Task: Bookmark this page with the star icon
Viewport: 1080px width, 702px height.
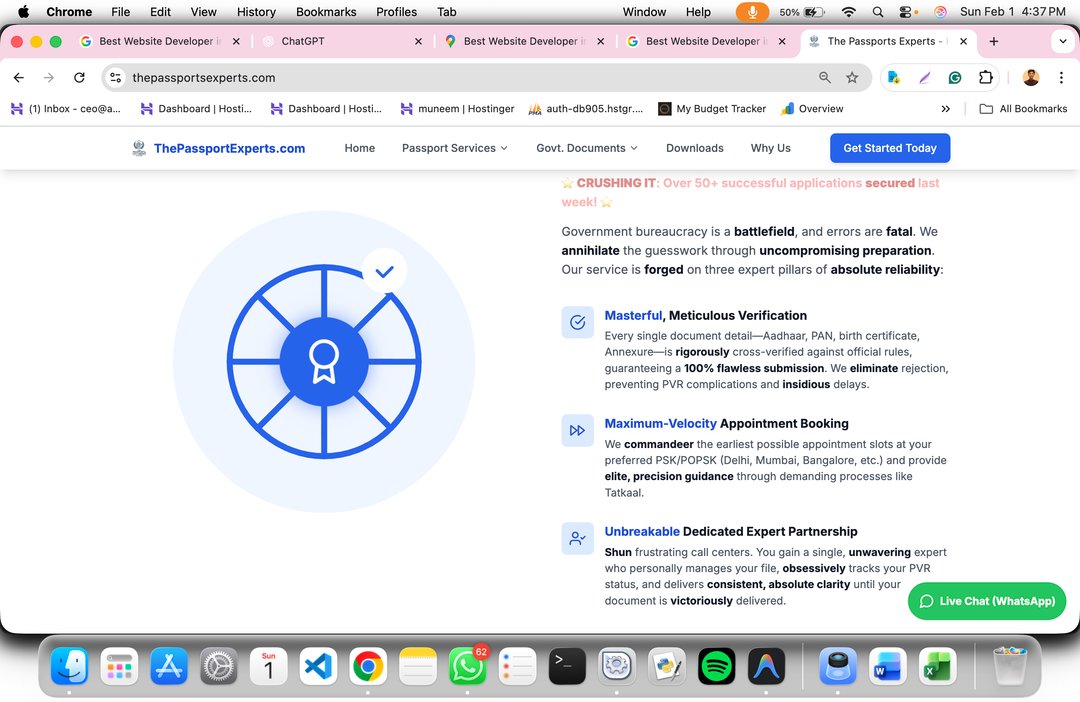Action: point(852,78)
